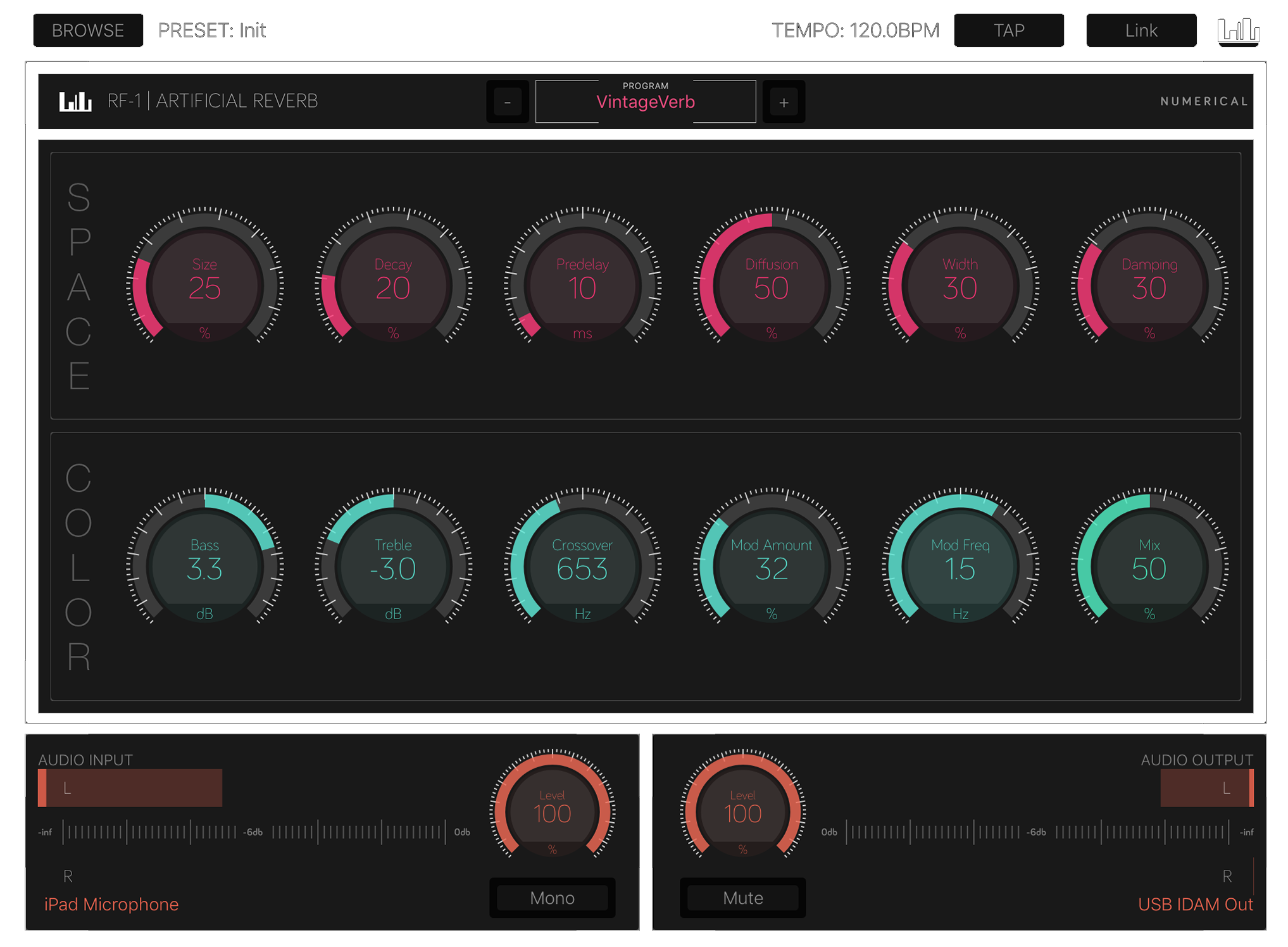Click the RF-1 | ARTIFICIAL REVERB title

pyautogui.click(x=213, y=101)
